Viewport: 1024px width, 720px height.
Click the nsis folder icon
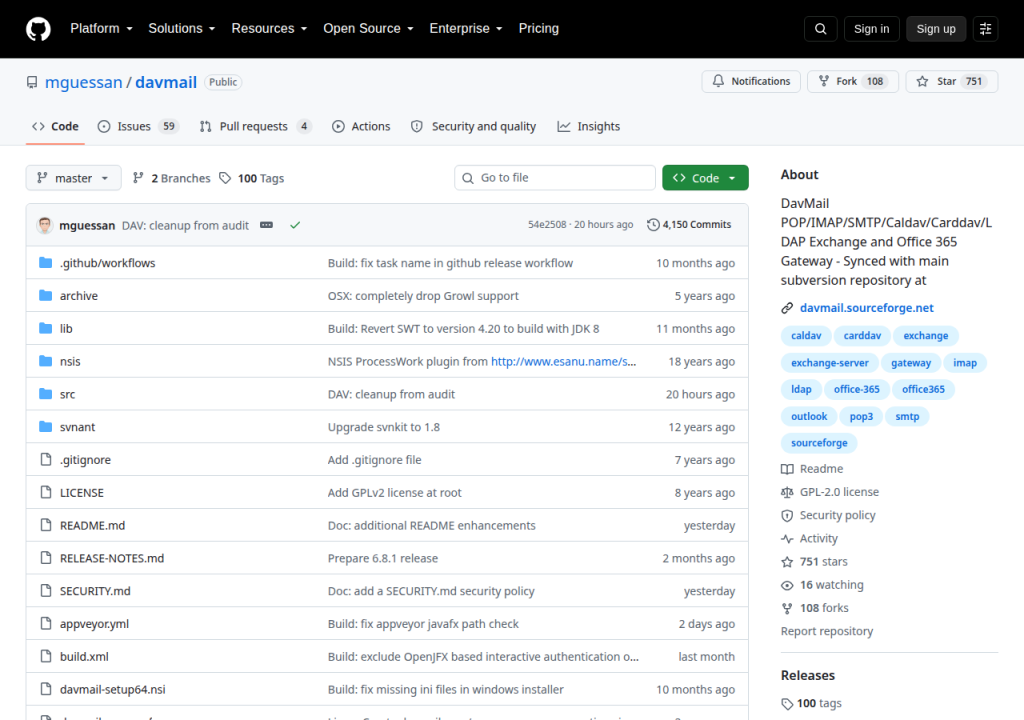pyautogui.click(x=45, y=361)
